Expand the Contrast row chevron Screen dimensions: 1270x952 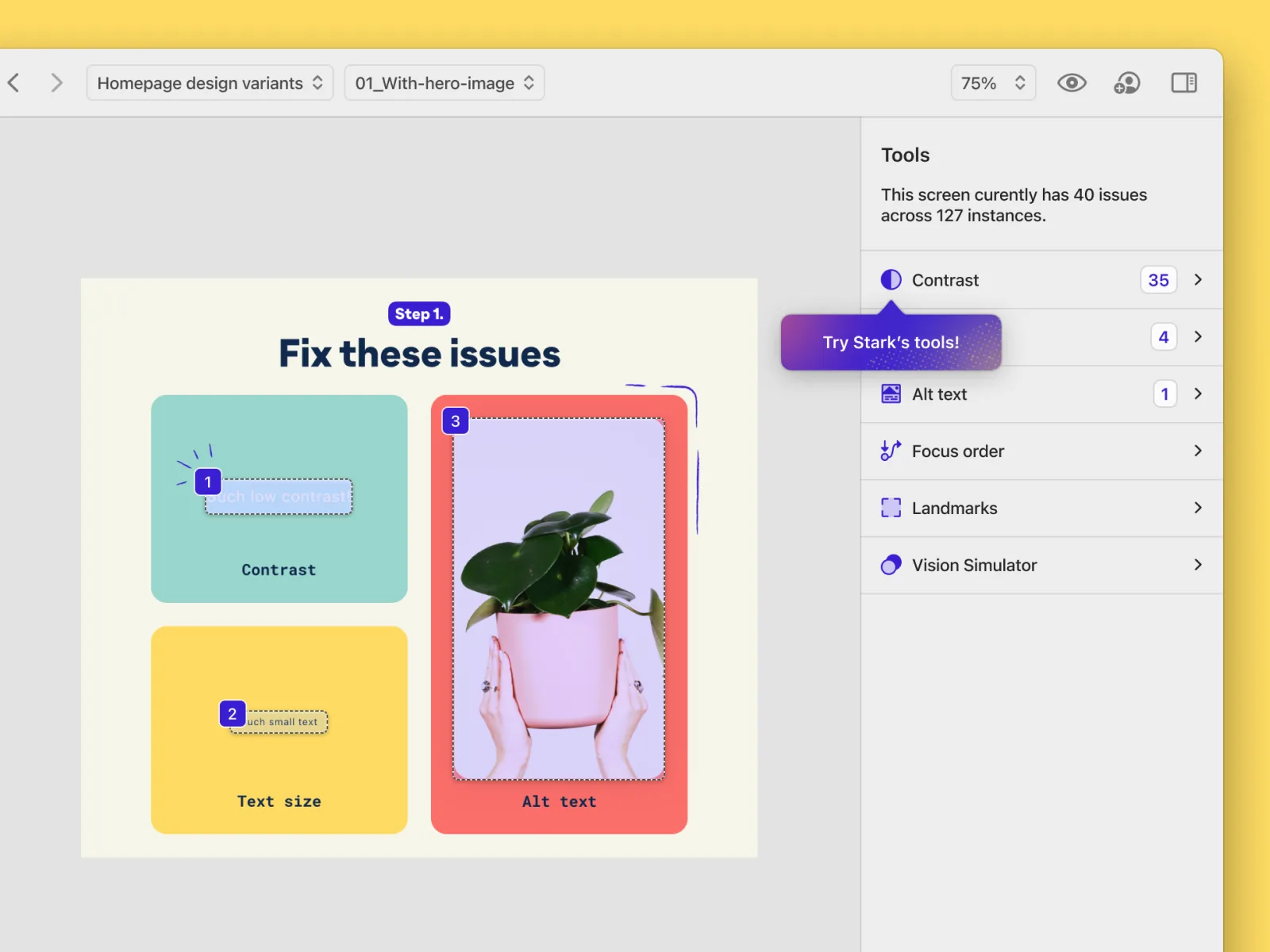pos(1198,280)
